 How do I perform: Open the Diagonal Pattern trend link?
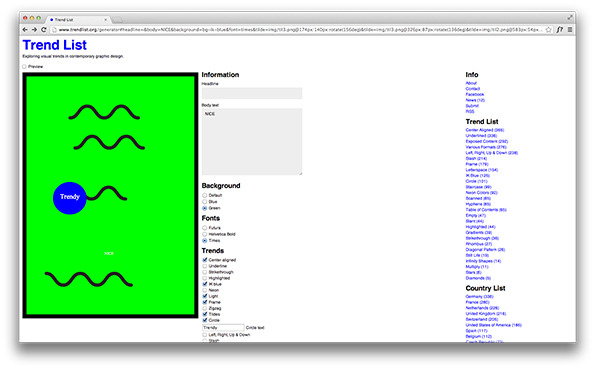485,250
